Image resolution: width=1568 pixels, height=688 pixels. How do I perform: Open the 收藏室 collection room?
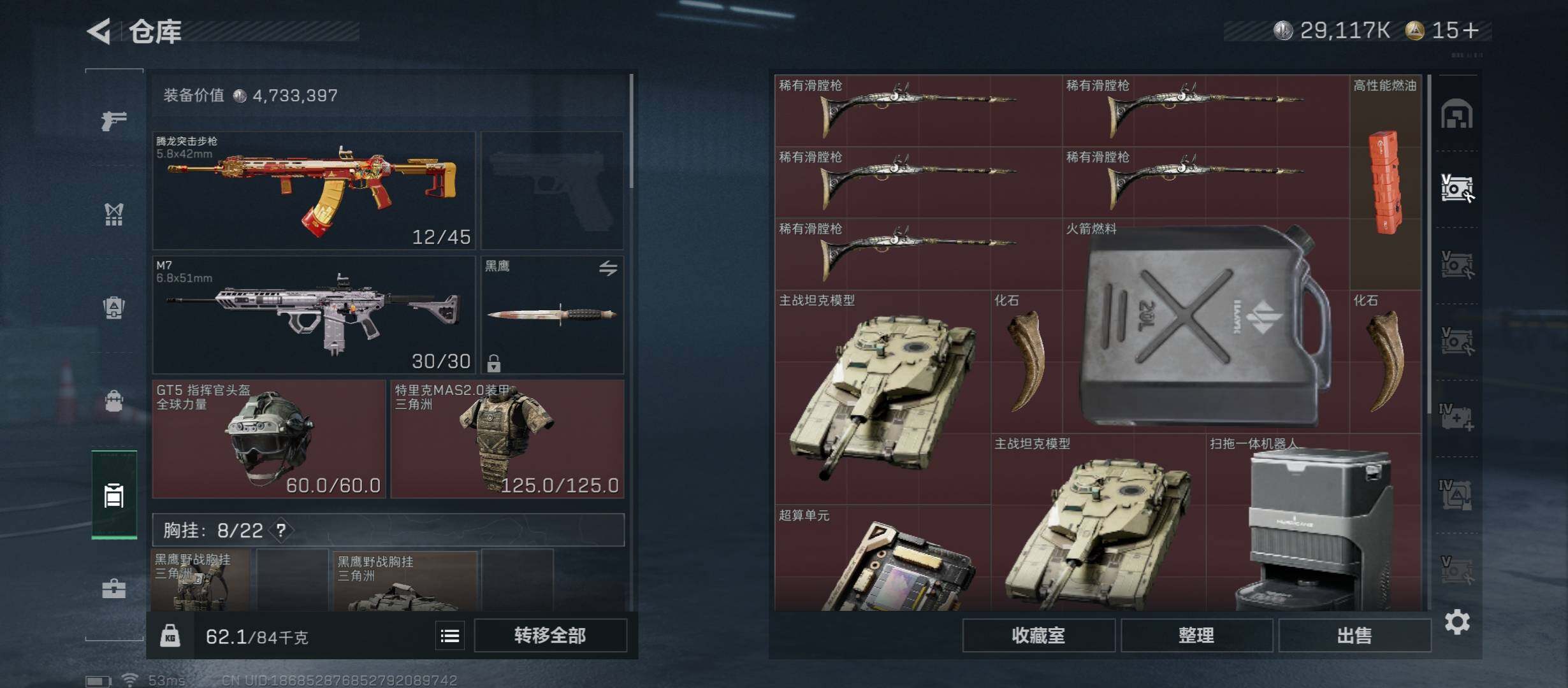(x=1038, y=636)
